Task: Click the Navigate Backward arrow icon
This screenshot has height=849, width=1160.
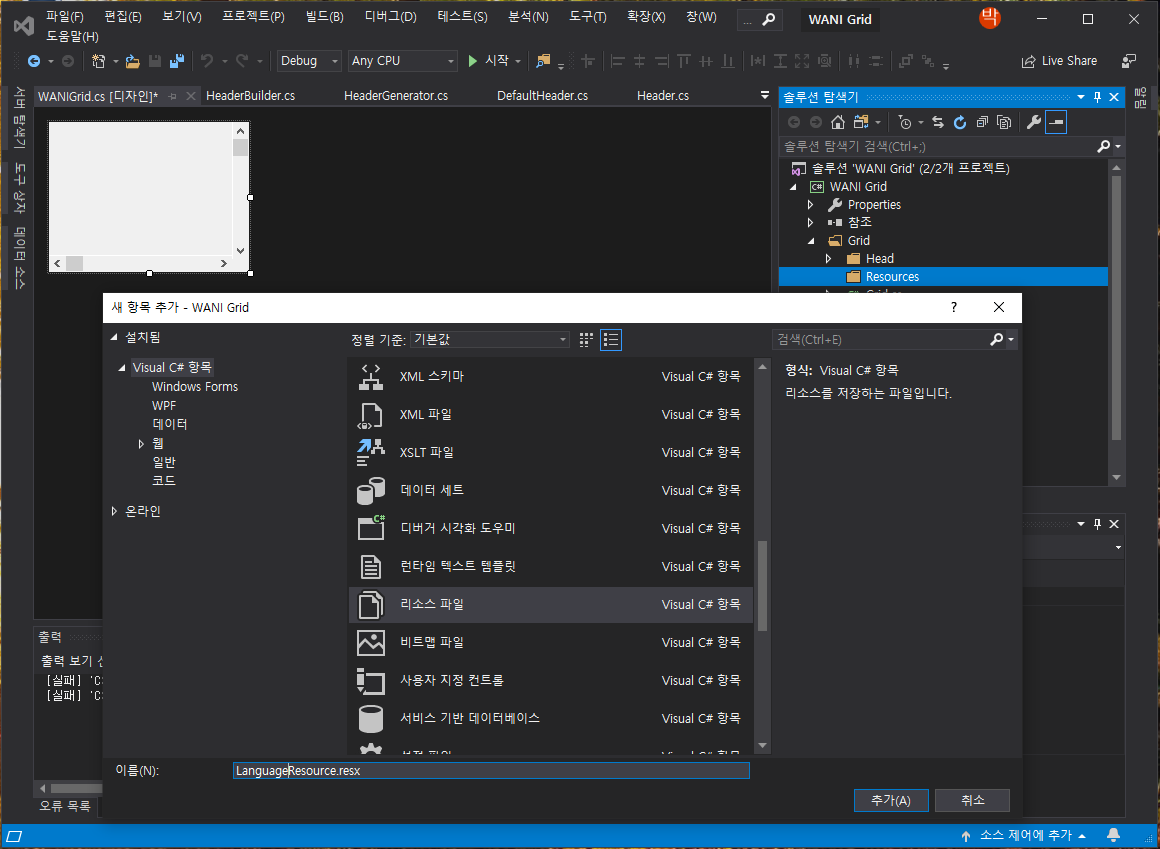Action: [x=33, y=61]
